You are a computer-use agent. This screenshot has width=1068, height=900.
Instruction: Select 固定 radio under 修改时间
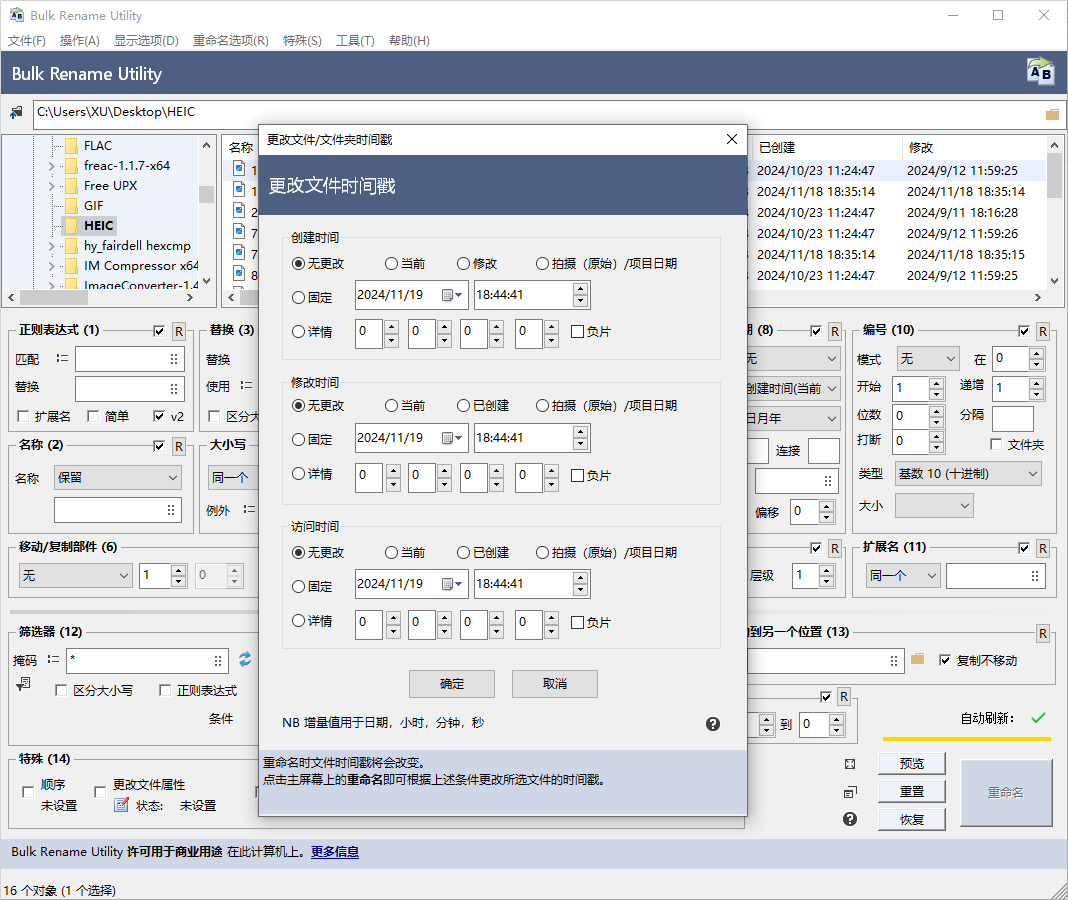click(298, 439)
